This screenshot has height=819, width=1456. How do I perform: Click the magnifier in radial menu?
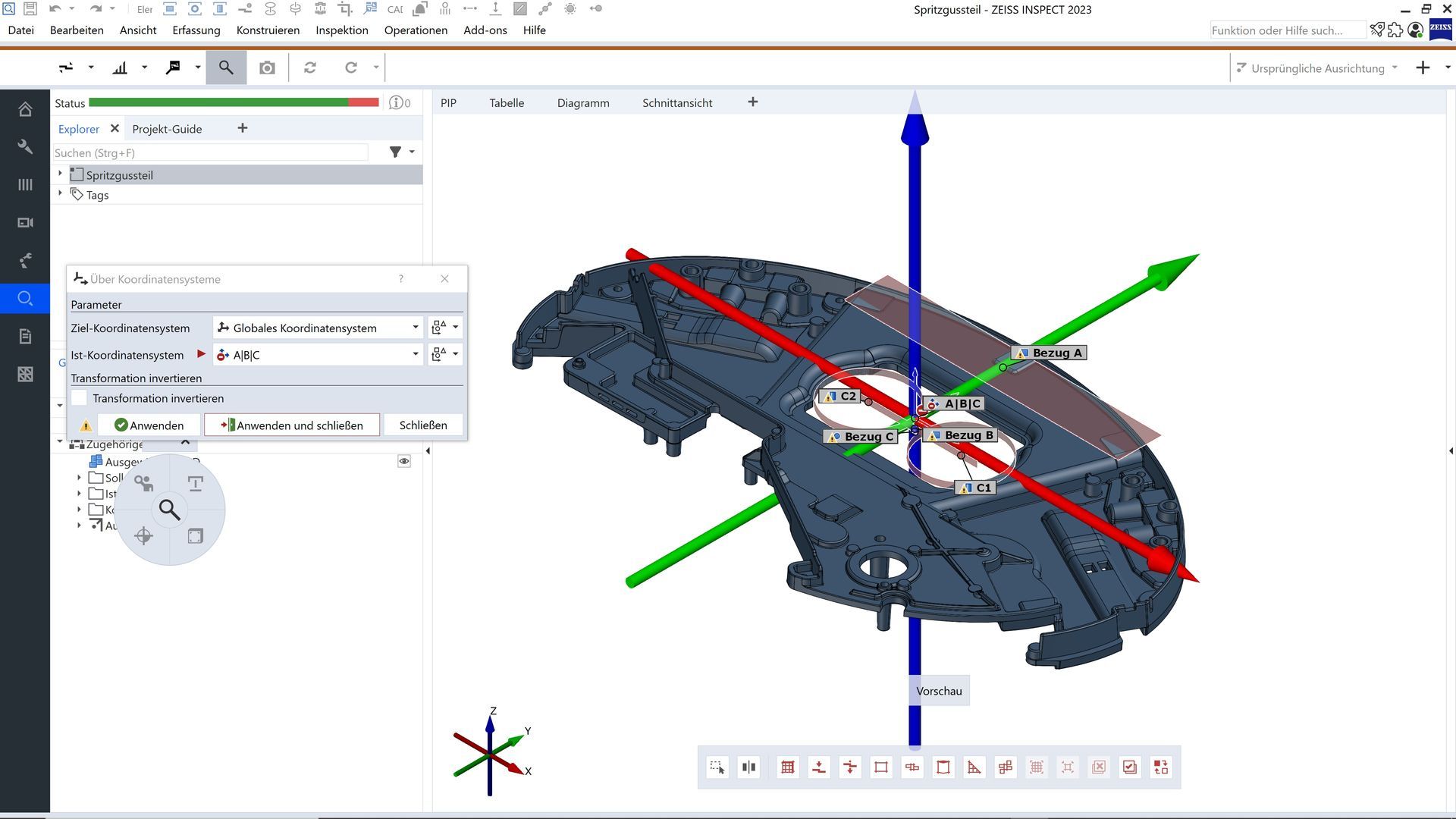(x=169, y=510)
